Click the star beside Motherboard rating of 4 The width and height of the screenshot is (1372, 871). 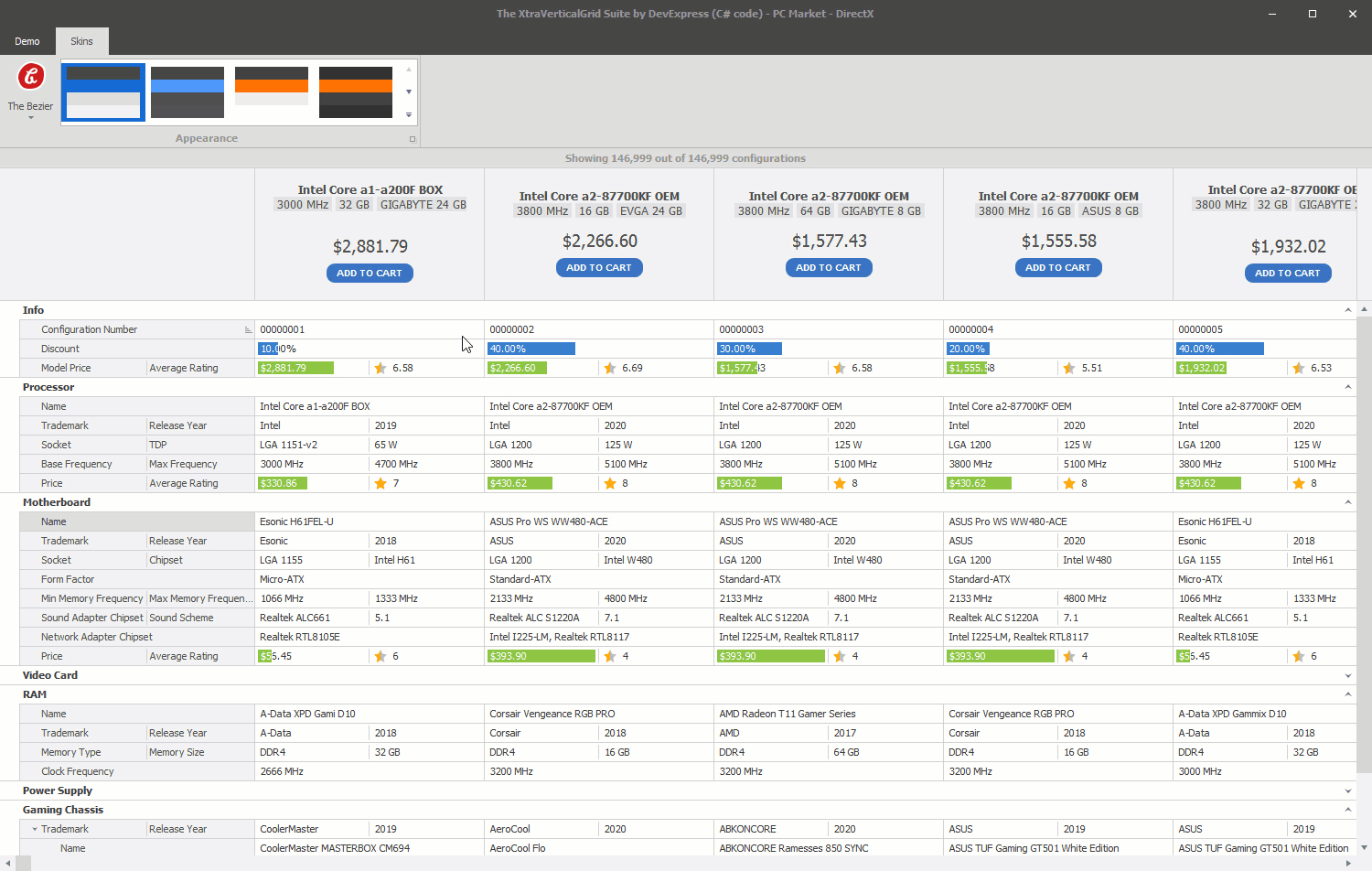610,656
